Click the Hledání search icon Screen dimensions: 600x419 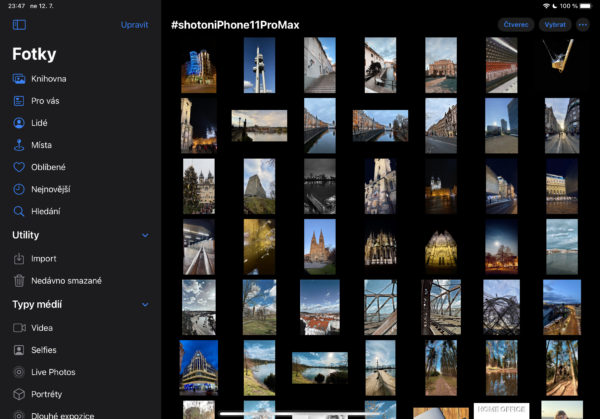pyautogui.click(x=19, y=211)
